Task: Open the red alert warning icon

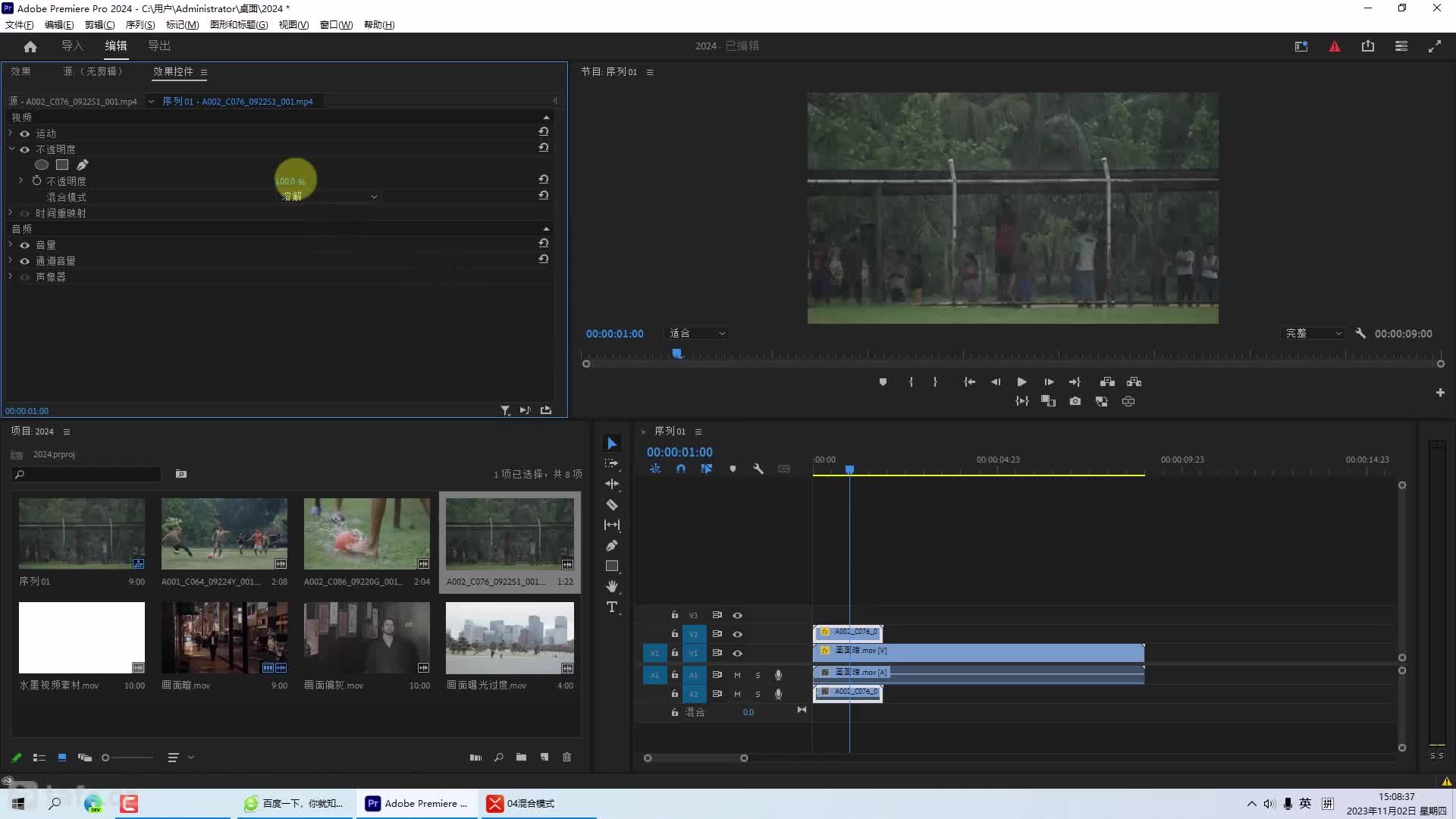Action: click(x=1335, y=46)
